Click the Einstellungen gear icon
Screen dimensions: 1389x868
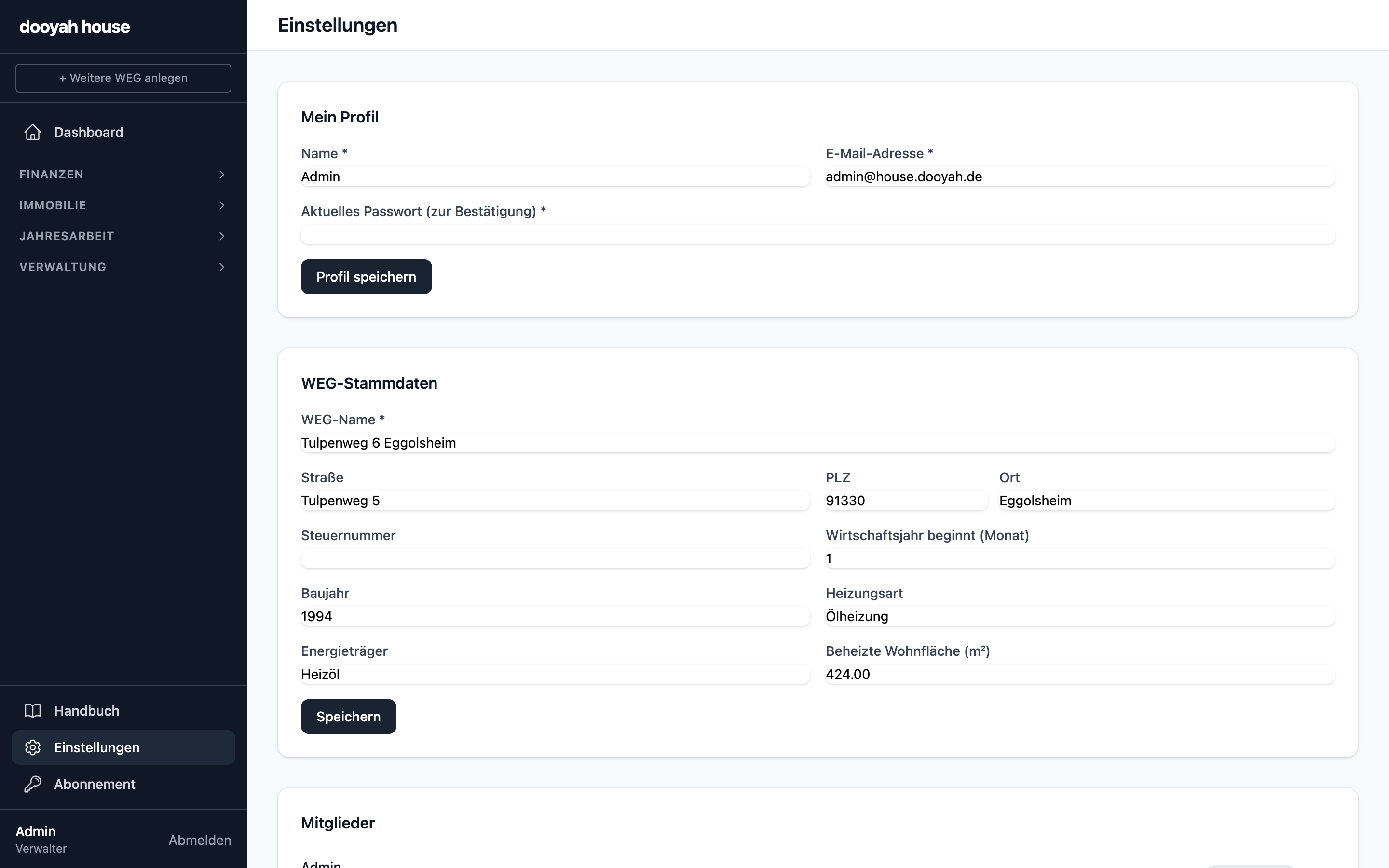[33, 747]
